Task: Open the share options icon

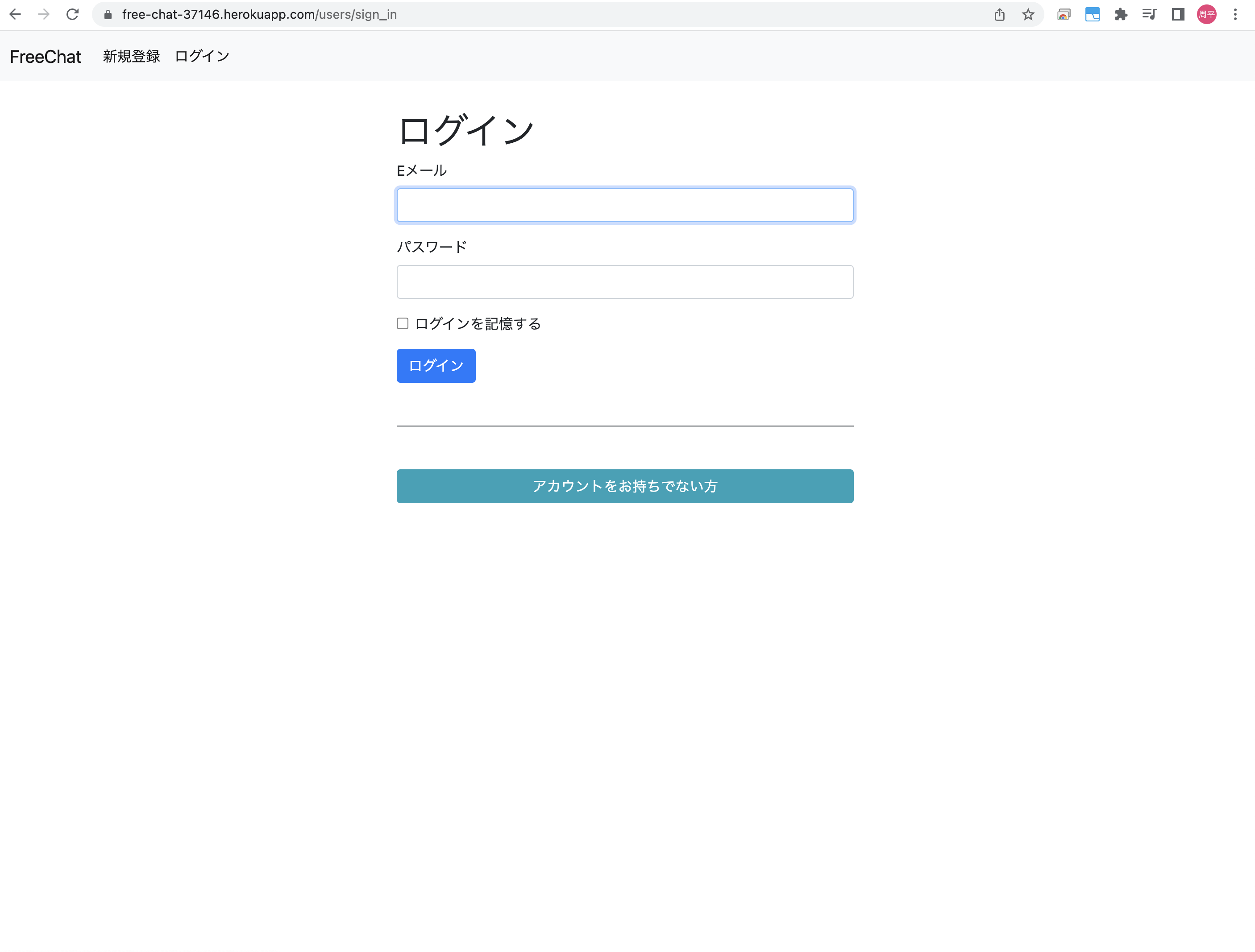Action: 1000,14
